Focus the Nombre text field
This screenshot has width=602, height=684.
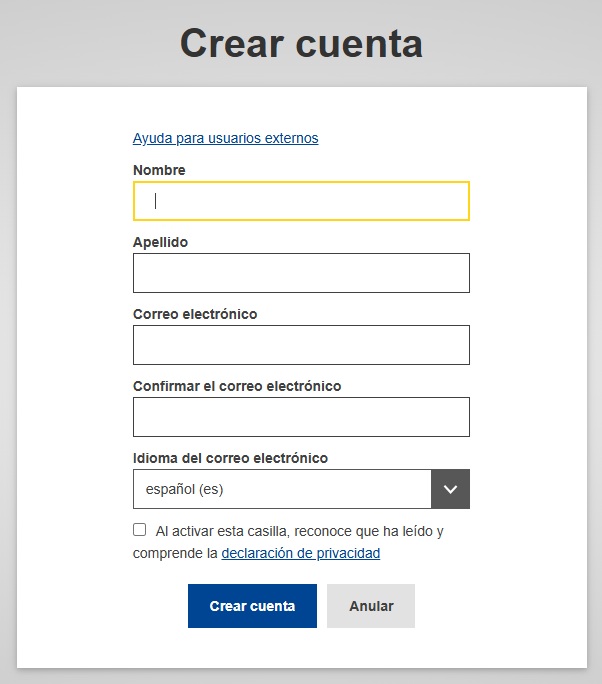tap(301, 201)
